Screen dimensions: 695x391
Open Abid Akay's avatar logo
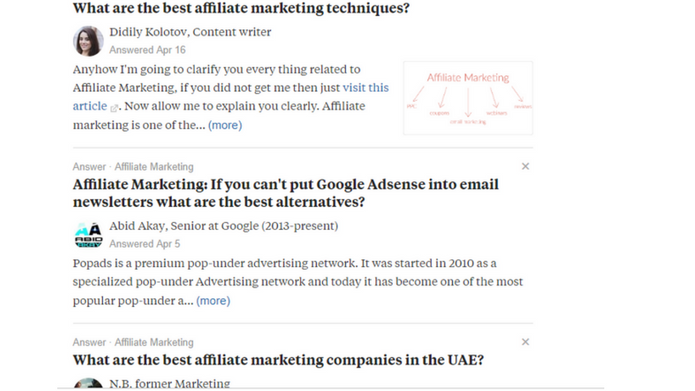click(x=88, y=235)
